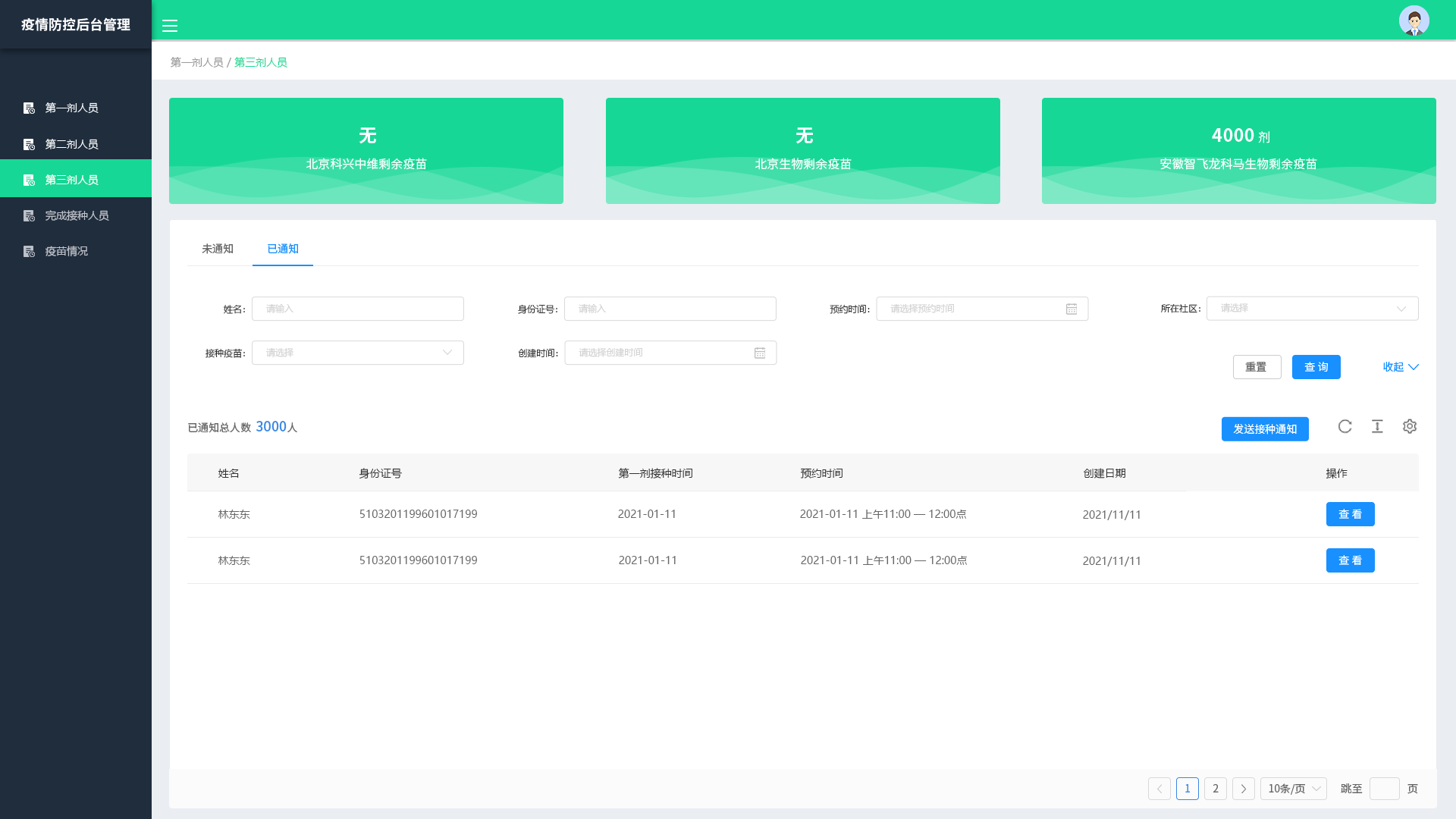Open the user avatar menu
Screen dimensions: 1456x819
tap(1414, 20)
